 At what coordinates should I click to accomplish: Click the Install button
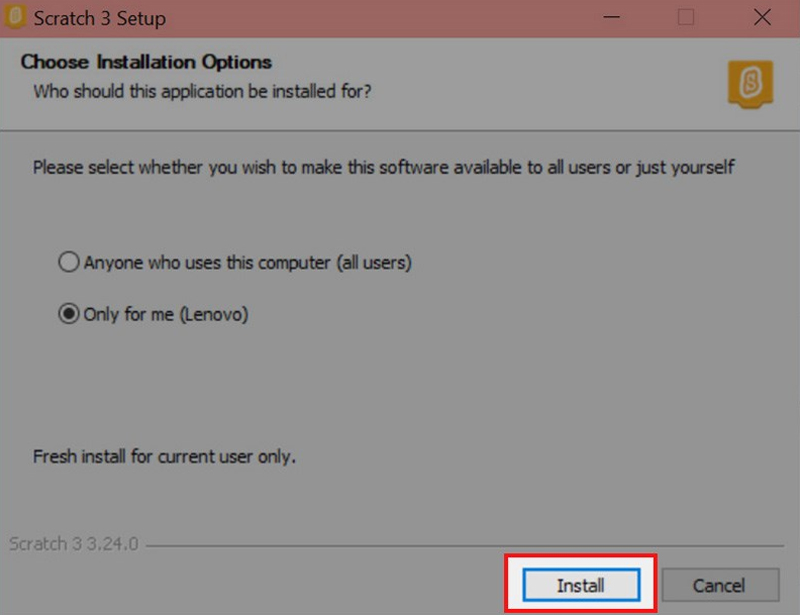pyautogui.click(x=581, y=585)
